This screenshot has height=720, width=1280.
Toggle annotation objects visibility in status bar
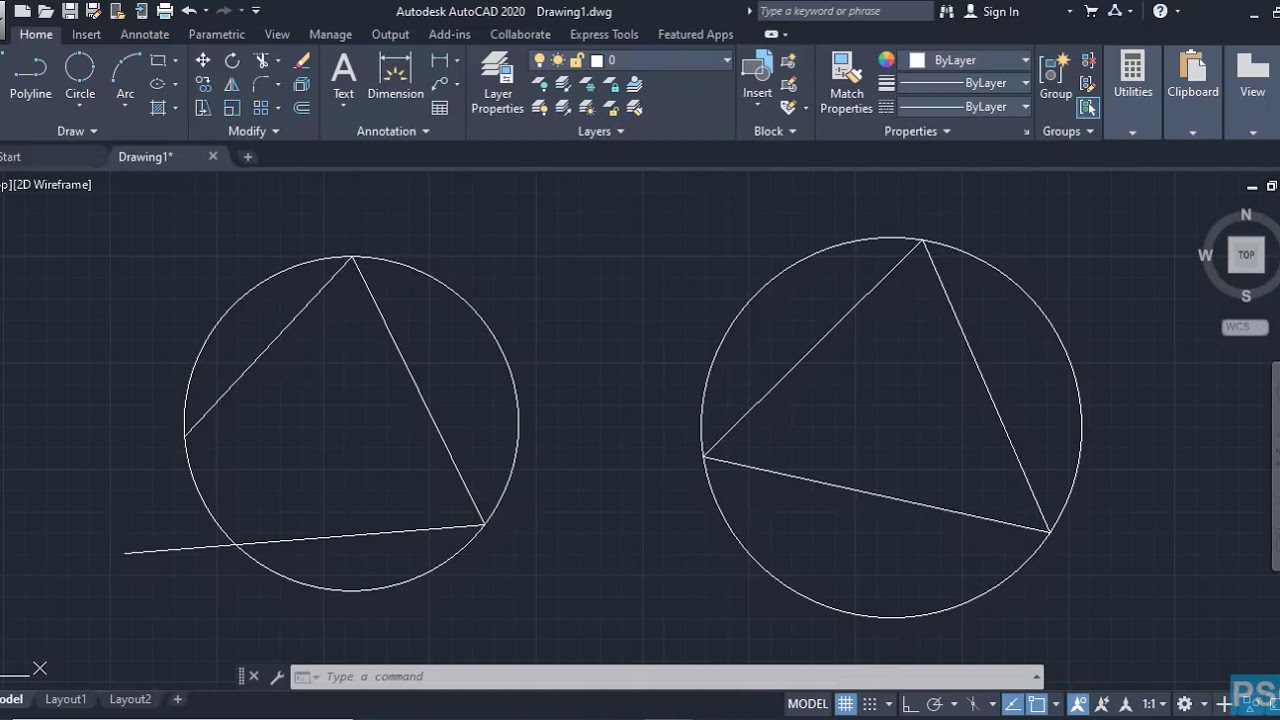coord(1078,704)
